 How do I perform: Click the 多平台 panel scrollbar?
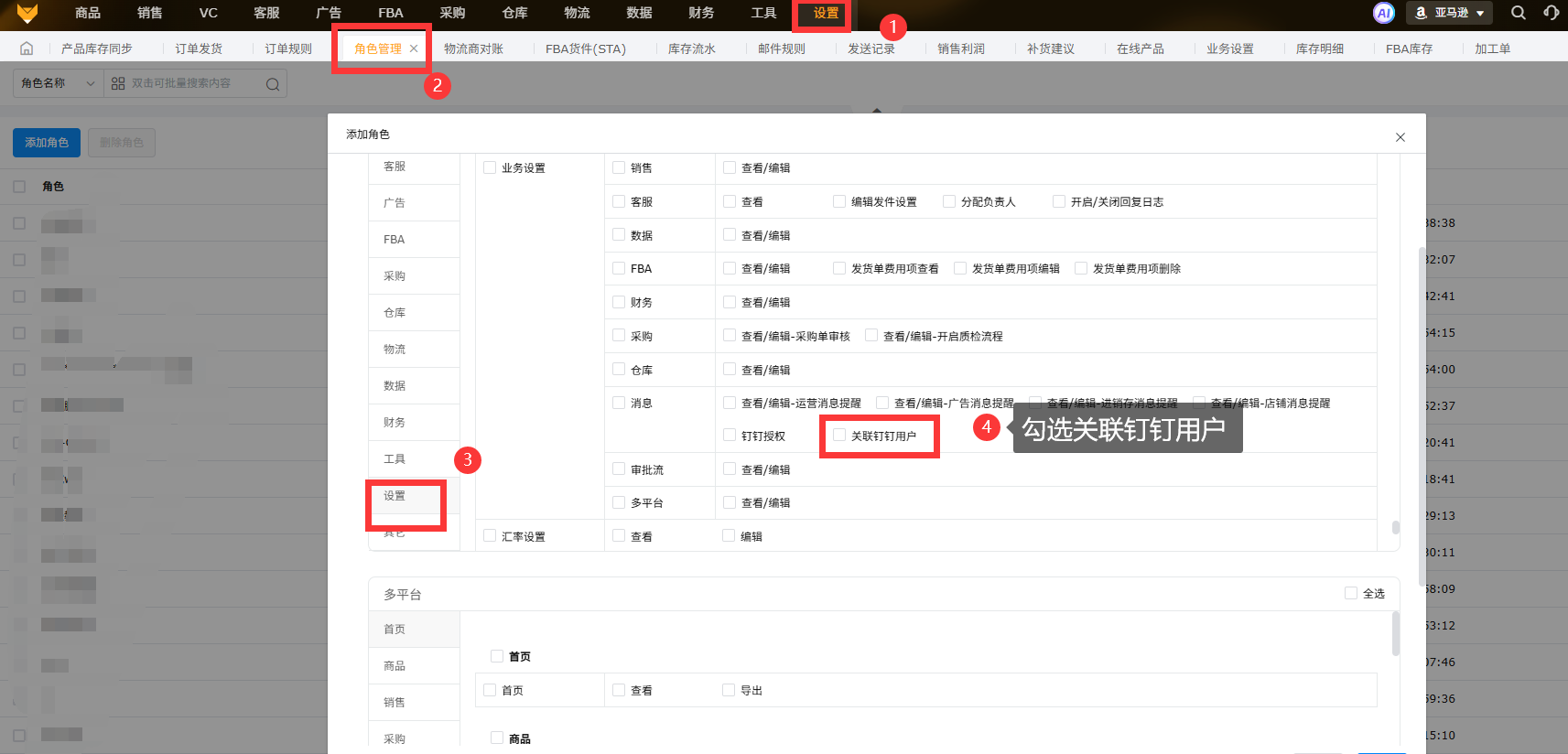tap(1395, 634)
